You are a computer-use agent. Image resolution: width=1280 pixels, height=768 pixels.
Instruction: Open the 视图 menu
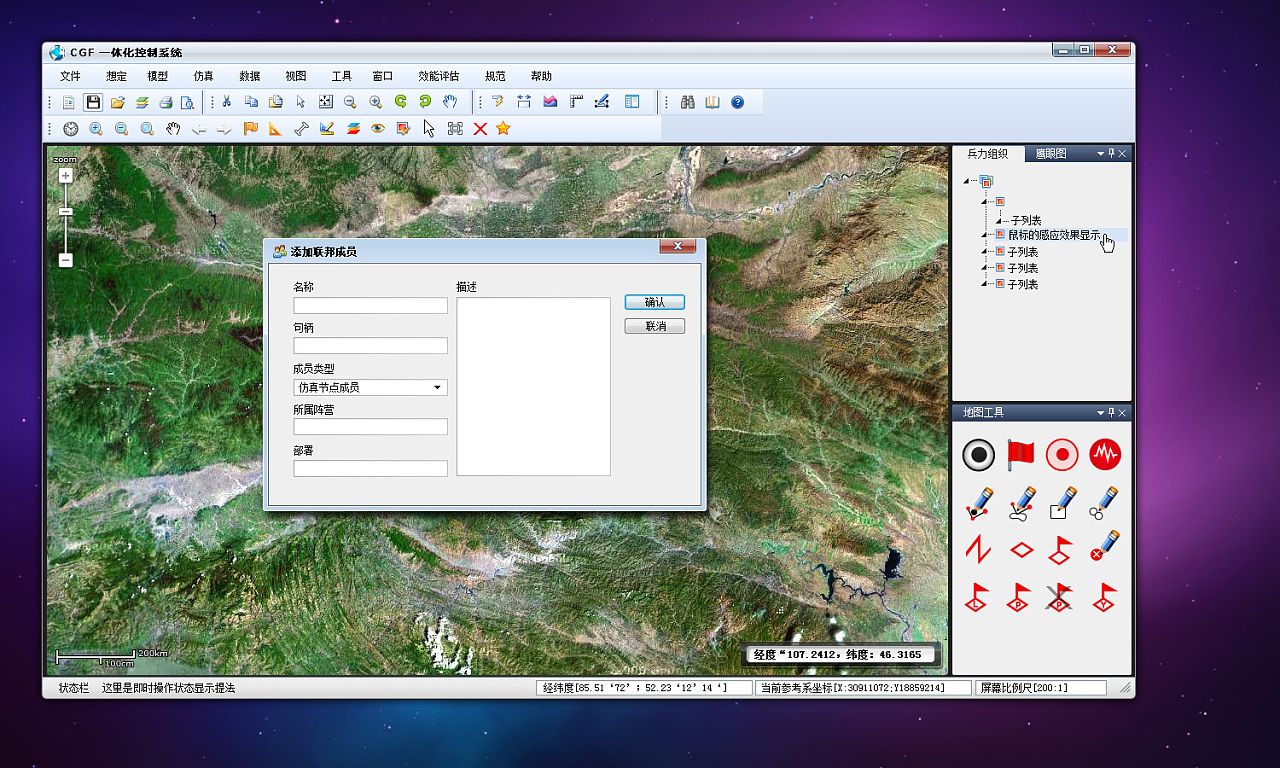pos(295,76)
